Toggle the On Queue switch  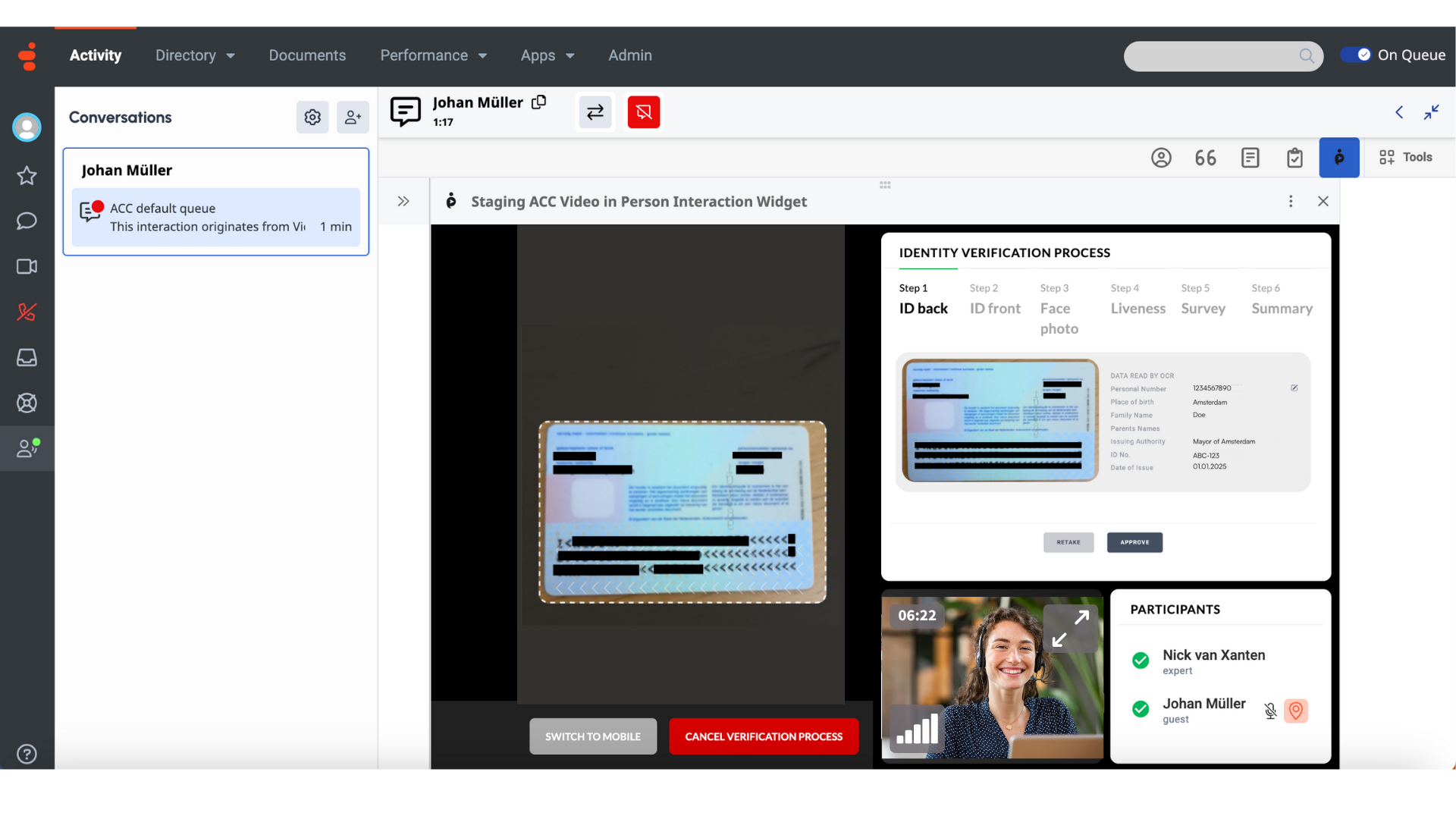pos(1355,55)
